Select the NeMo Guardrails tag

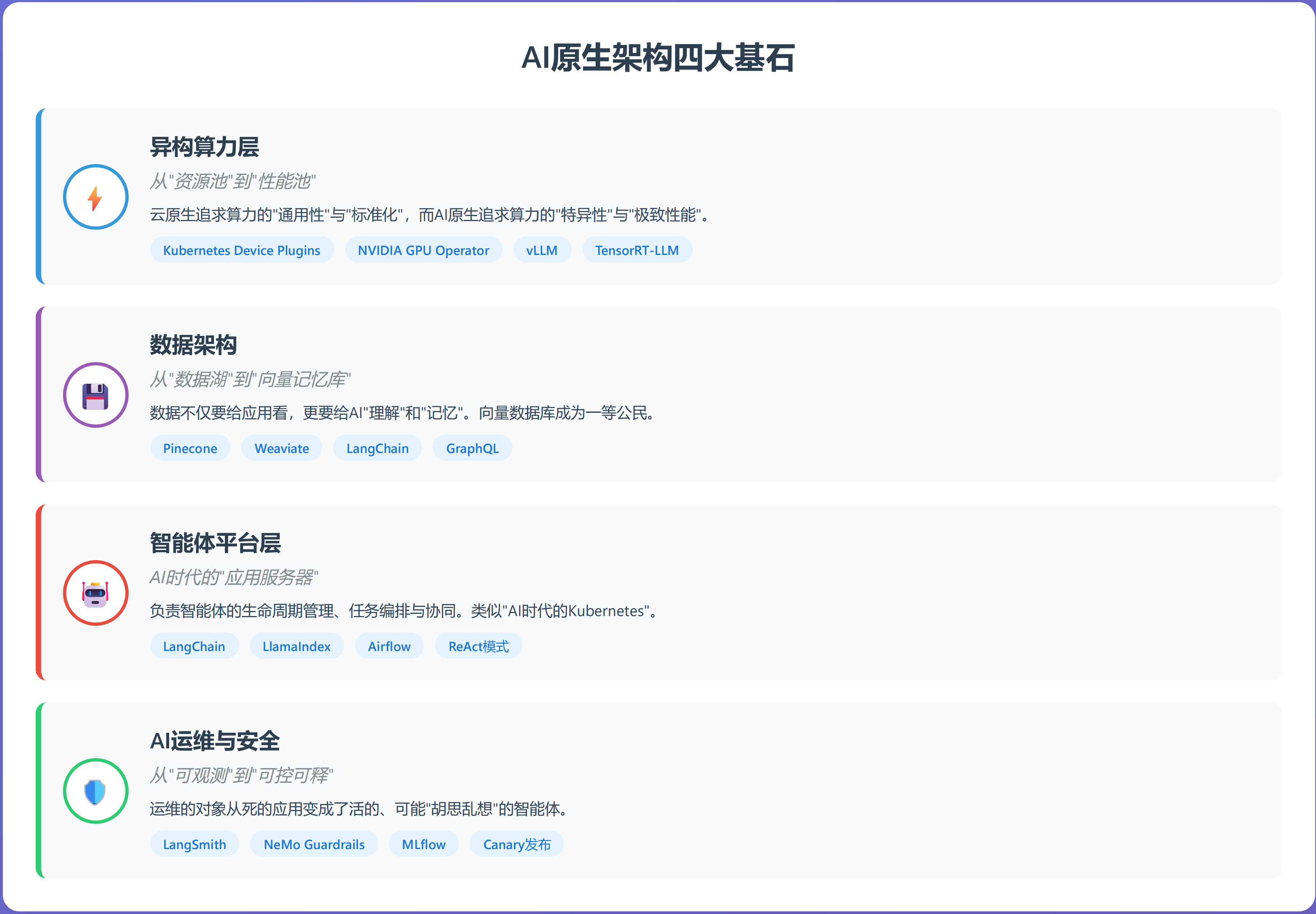[314, 844]
